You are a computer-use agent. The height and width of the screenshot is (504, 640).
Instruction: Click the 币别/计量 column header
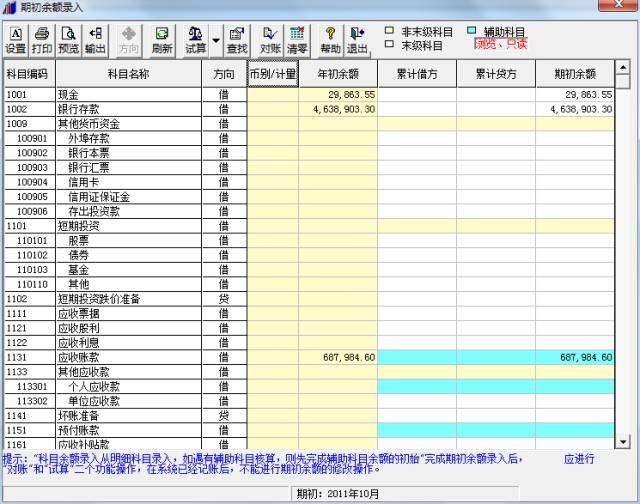click(273, 73)
